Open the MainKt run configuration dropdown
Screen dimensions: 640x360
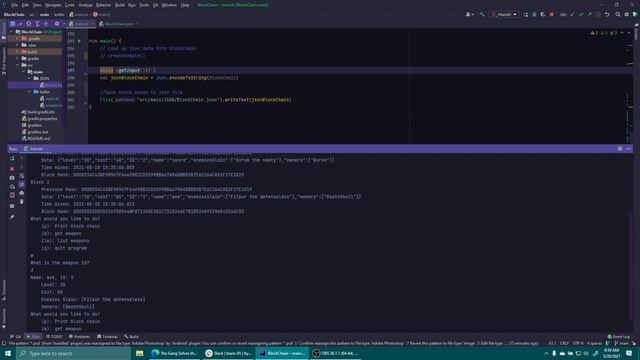coord(505,14)
